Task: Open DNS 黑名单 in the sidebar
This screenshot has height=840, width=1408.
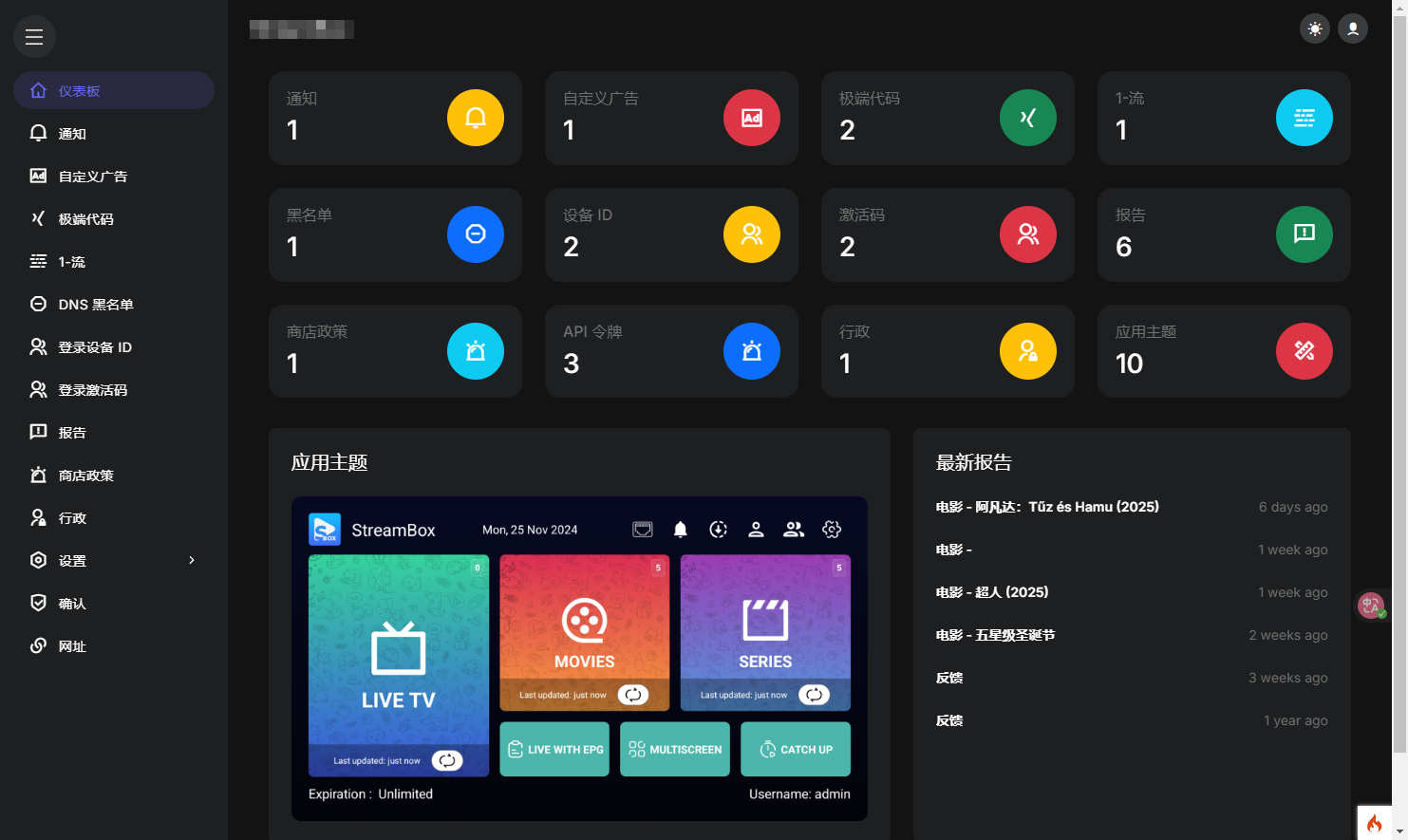Action: tap(114, 304)
